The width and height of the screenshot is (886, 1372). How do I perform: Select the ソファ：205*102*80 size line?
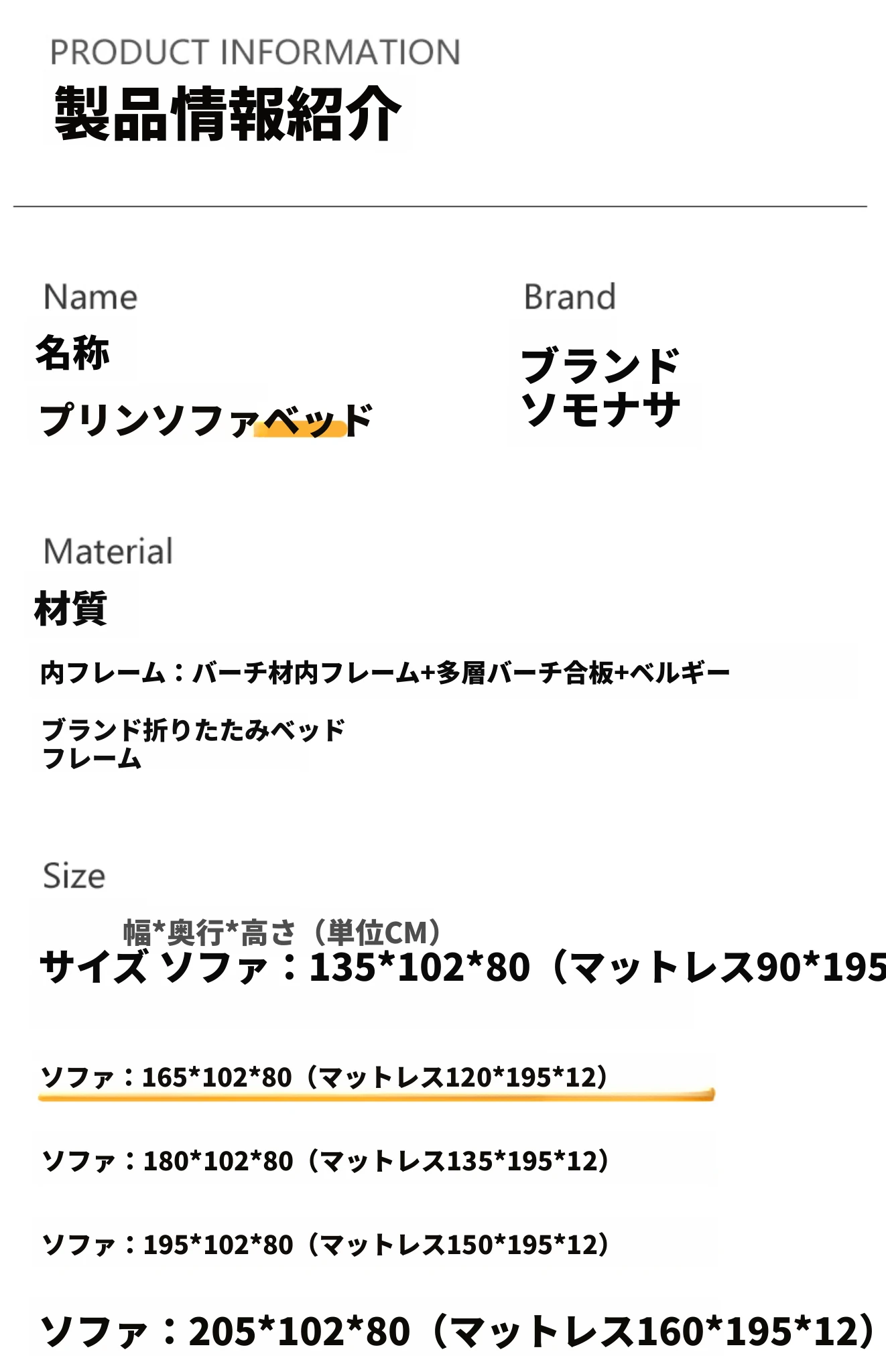click(x=459, y=1331)
